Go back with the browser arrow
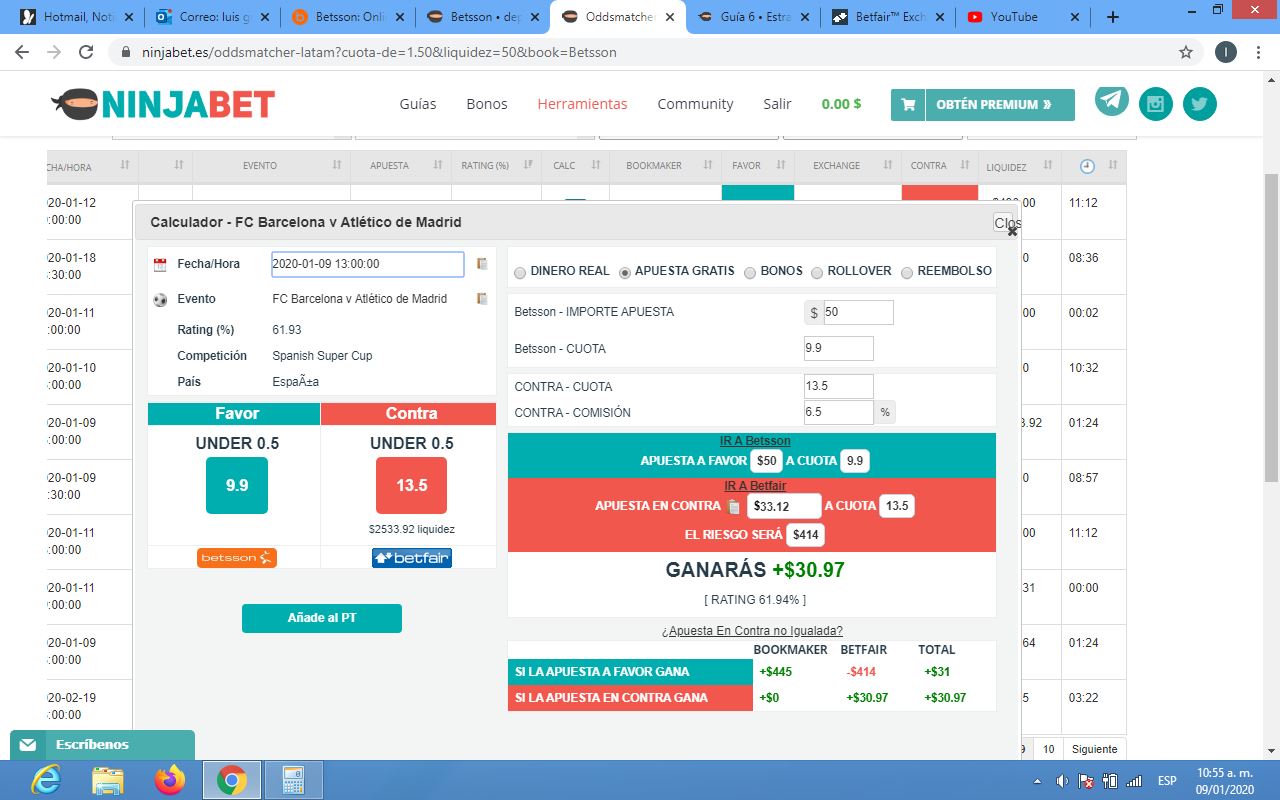 [x=22, y=52]
